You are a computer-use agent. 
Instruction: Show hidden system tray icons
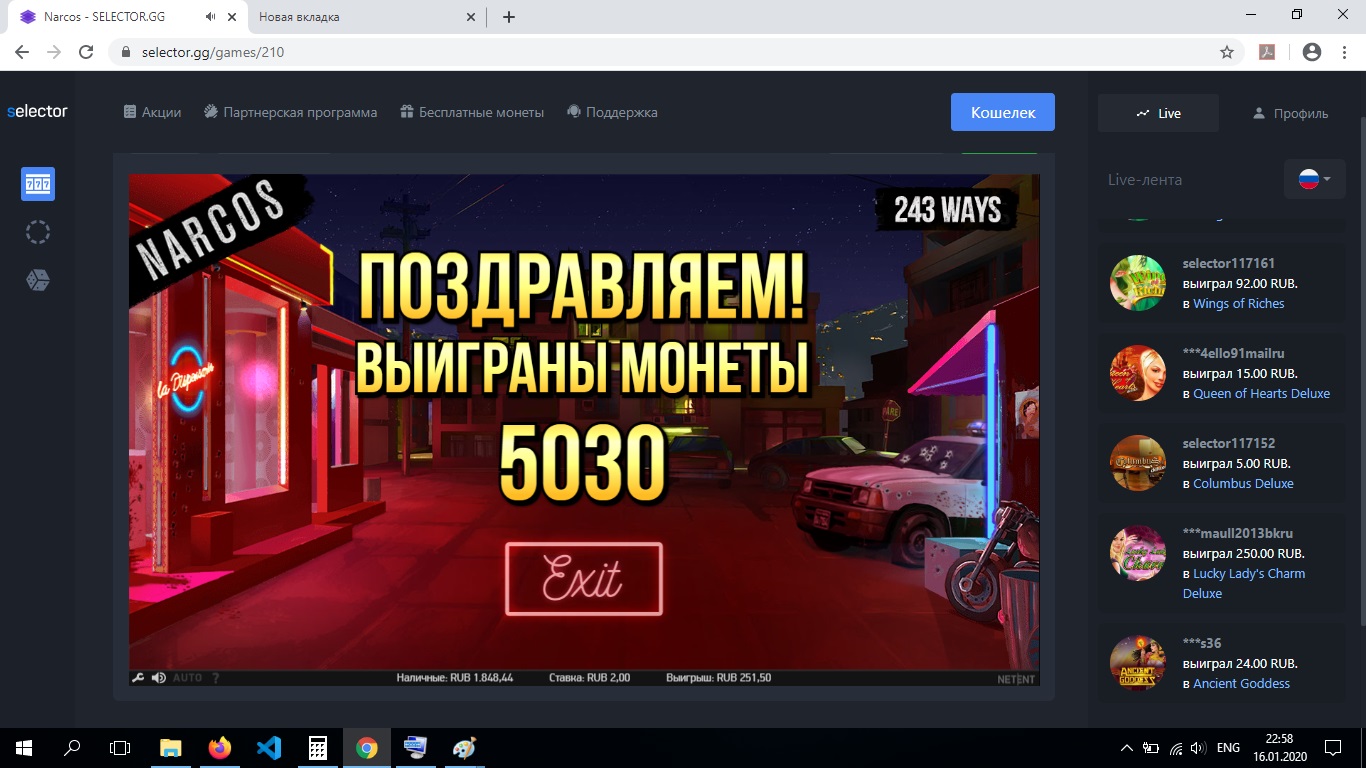(1127, 748)
